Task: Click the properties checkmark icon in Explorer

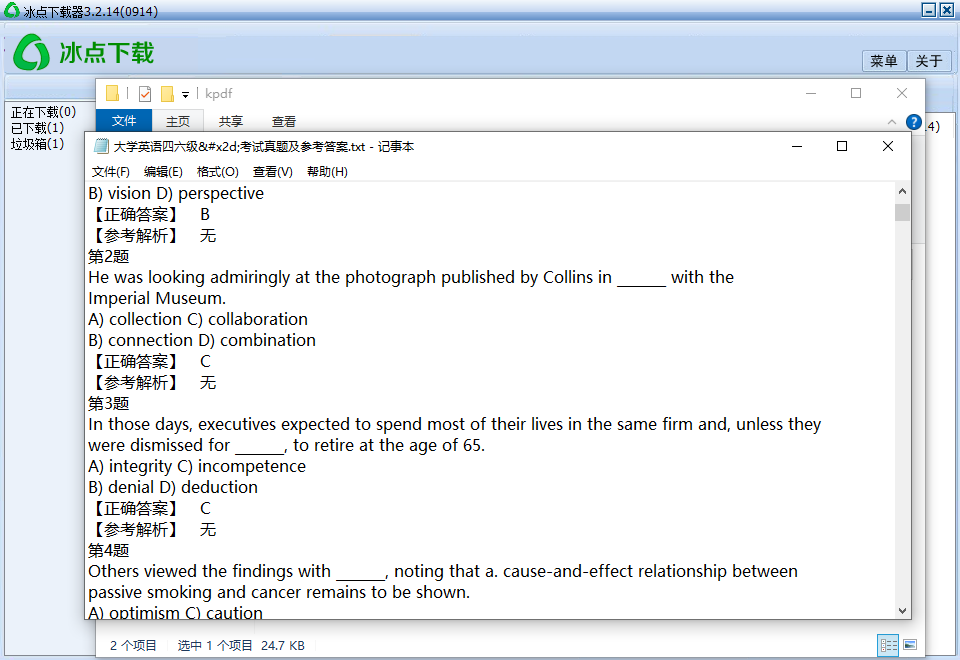Action: click(x=145, y=94)
